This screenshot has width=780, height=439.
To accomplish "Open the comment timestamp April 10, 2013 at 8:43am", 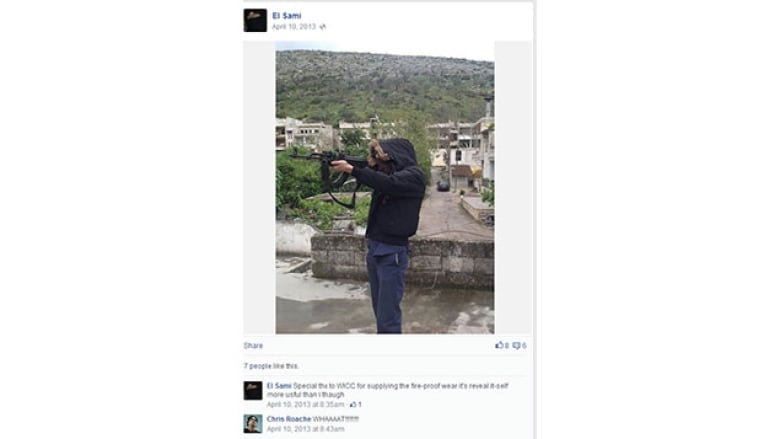I will [x=305, y=429].
